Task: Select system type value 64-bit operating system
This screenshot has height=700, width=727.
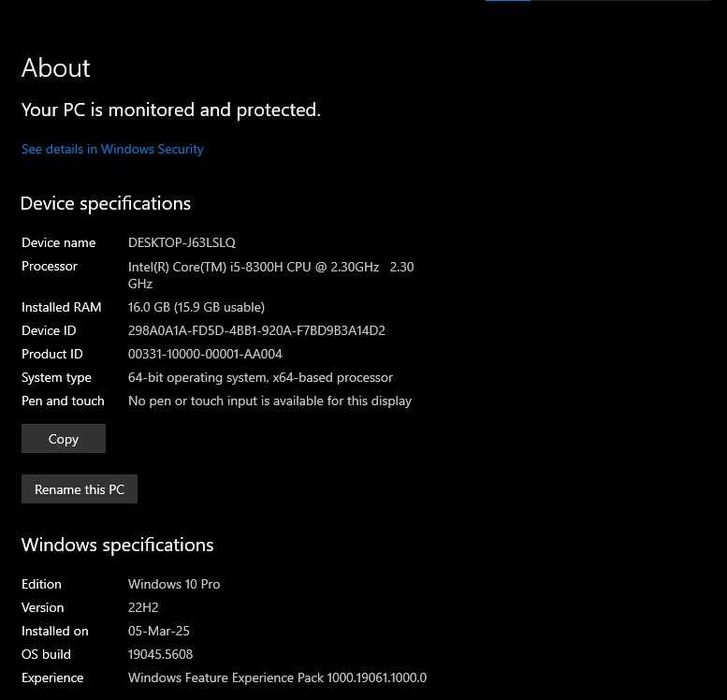Action: point(260,378)
